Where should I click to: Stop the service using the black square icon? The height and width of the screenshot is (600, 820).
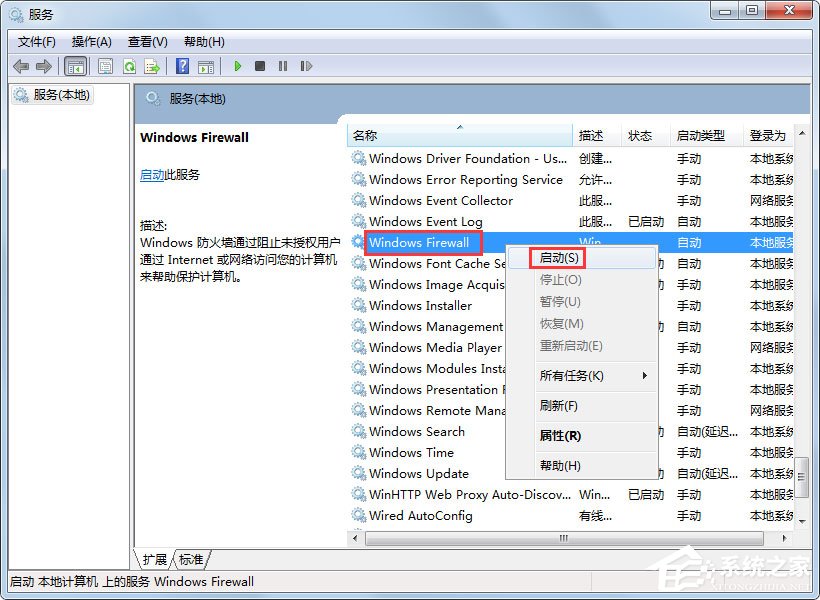coord(259,66)
